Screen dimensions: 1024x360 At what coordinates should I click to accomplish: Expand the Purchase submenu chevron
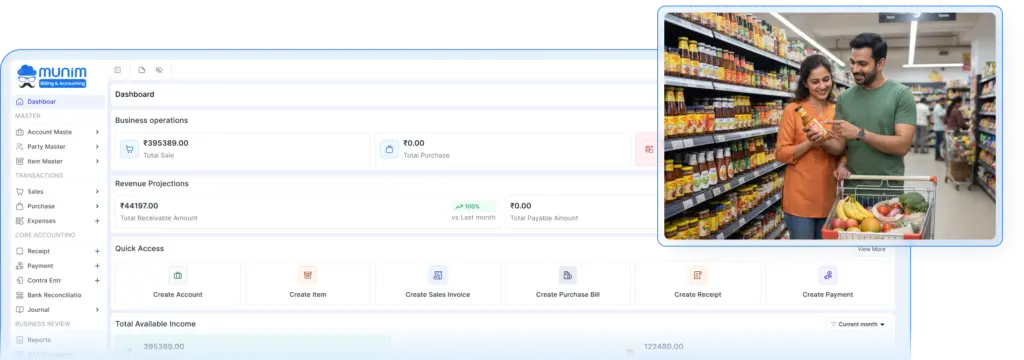point(97,206)
